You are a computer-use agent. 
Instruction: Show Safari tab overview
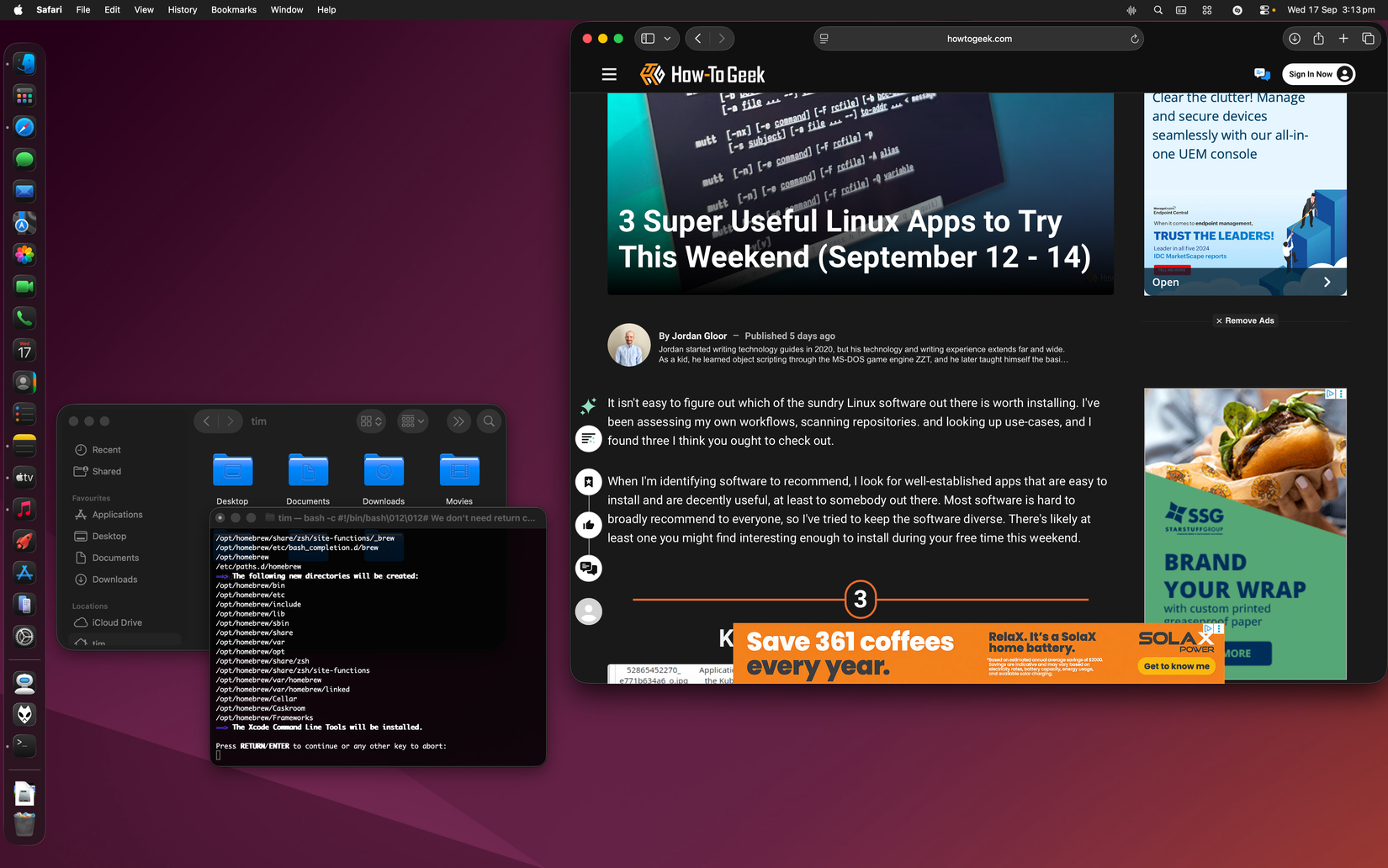(1367, 38)
